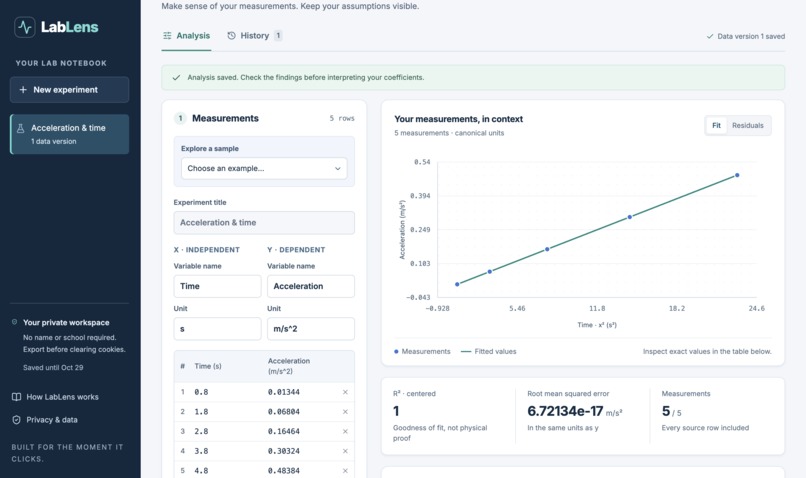Click the Y variable name field containing Acceleration
Viewport: 806px width, 478px height.
[311, 286]
